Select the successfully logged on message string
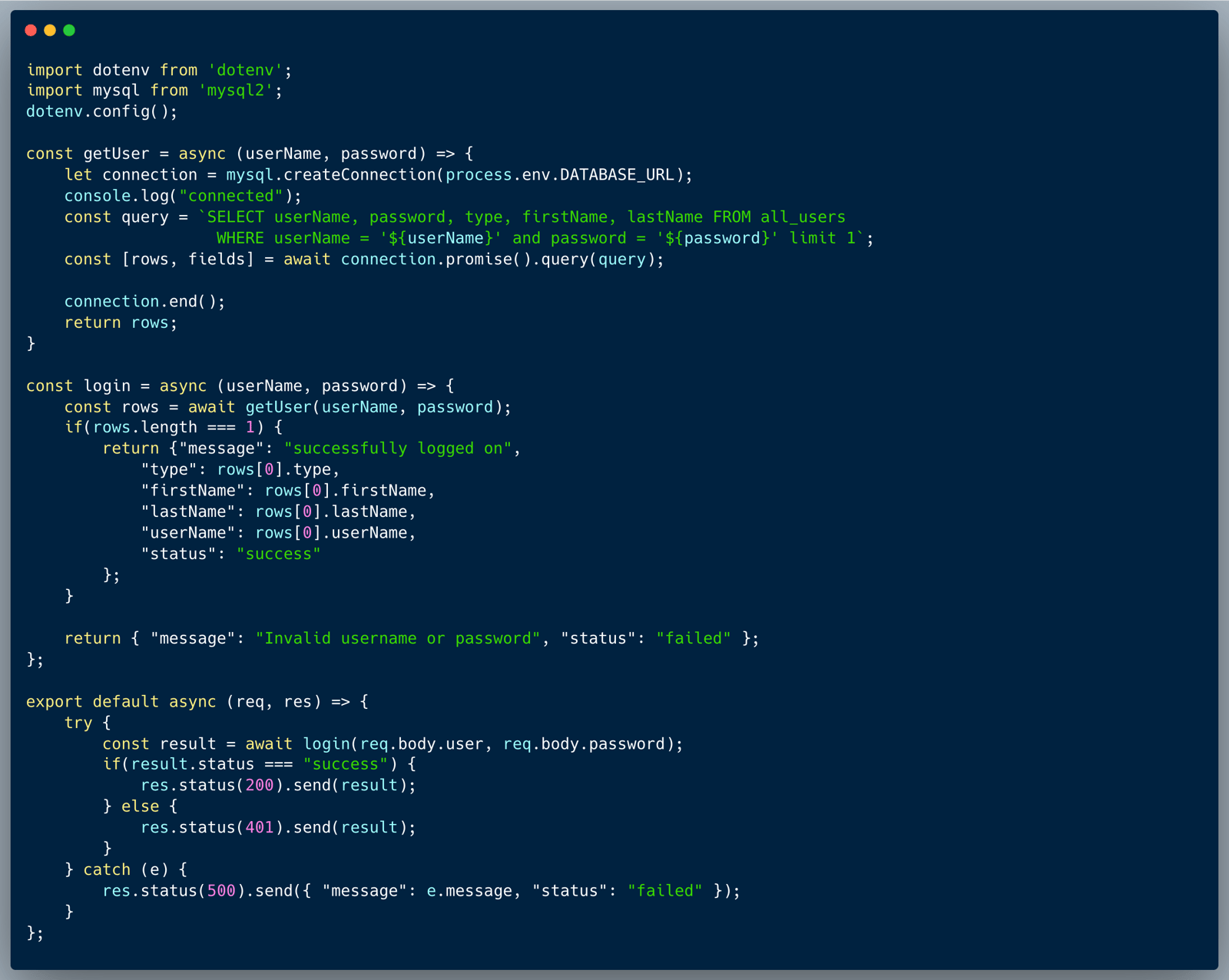Viewport: 1229px width, 980px height. tap(398, 448)
